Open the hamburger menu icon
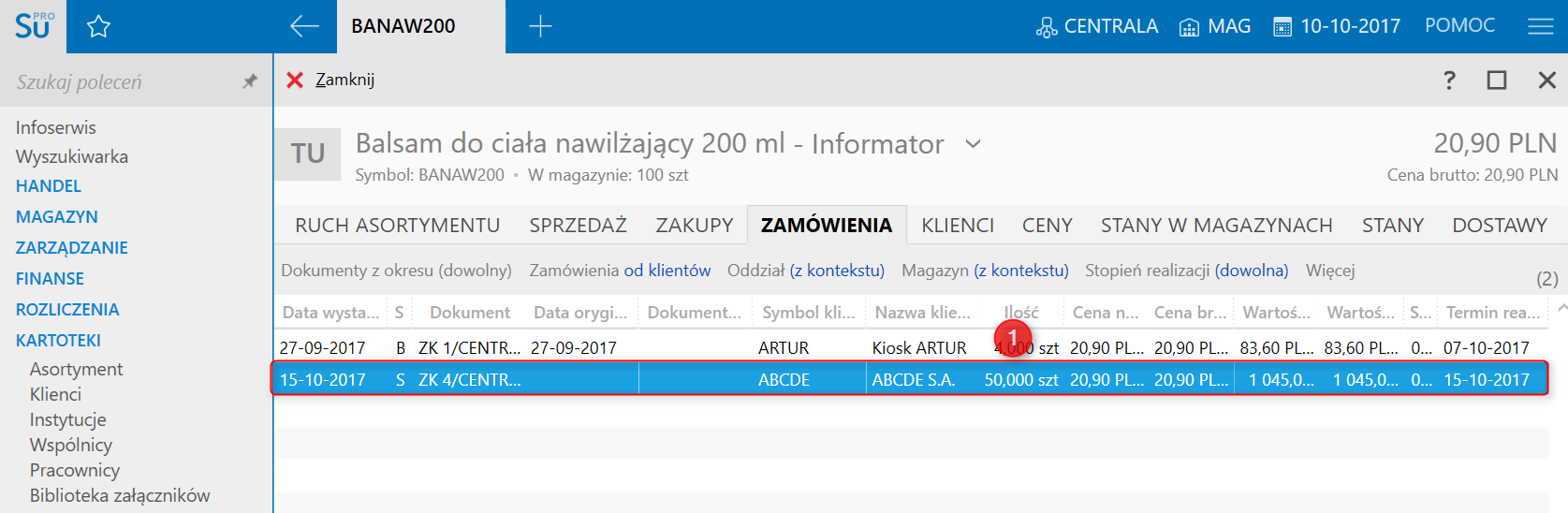This screenshot has width=1568, height=513. (x=1540, y=26)
